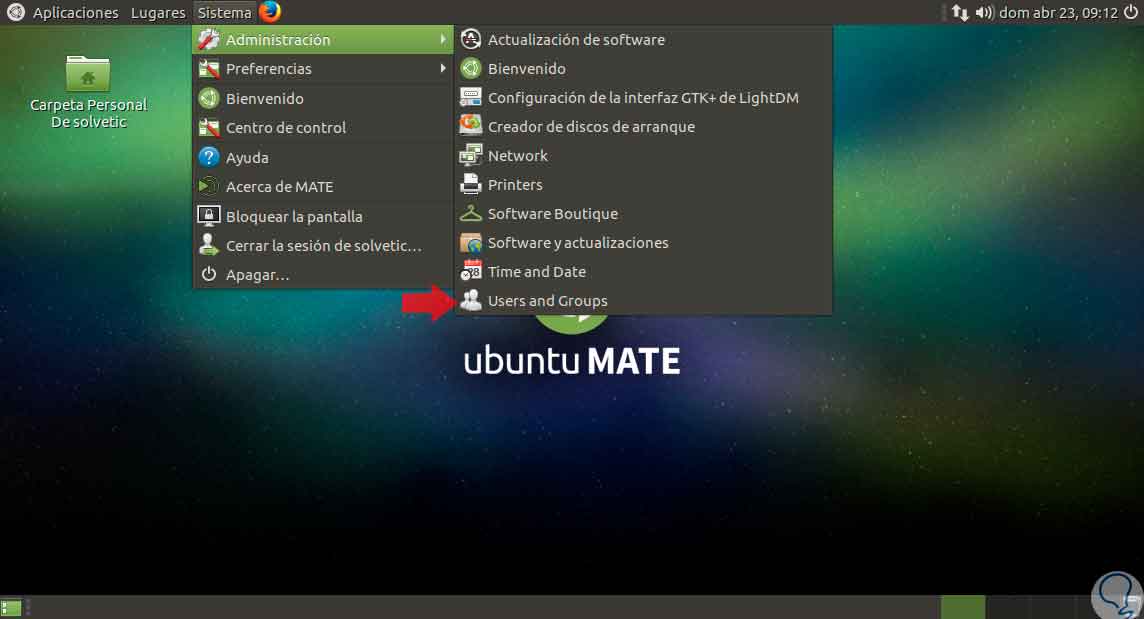Open the Network submenu entry
The height and width of the screenshot is (619, 1144).
tap(644, 155)
